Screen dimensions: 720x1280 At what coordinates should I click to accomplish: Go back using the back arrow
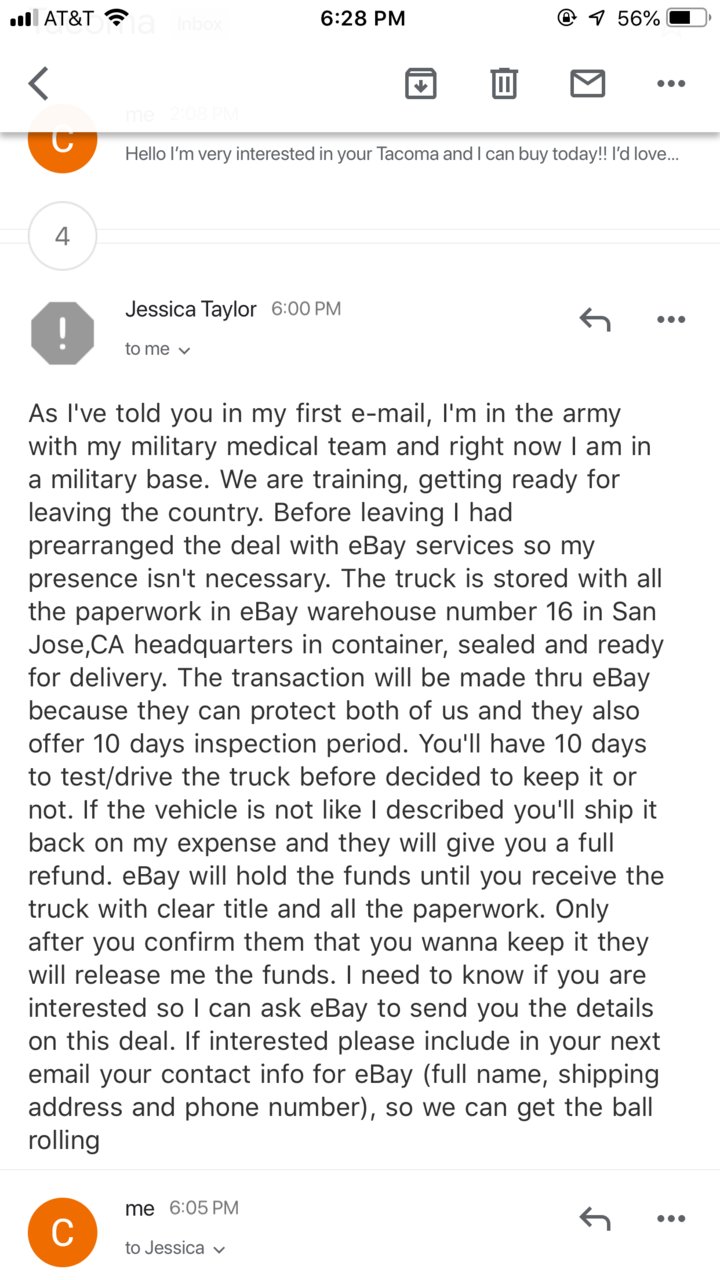click(x=39, y=84)
